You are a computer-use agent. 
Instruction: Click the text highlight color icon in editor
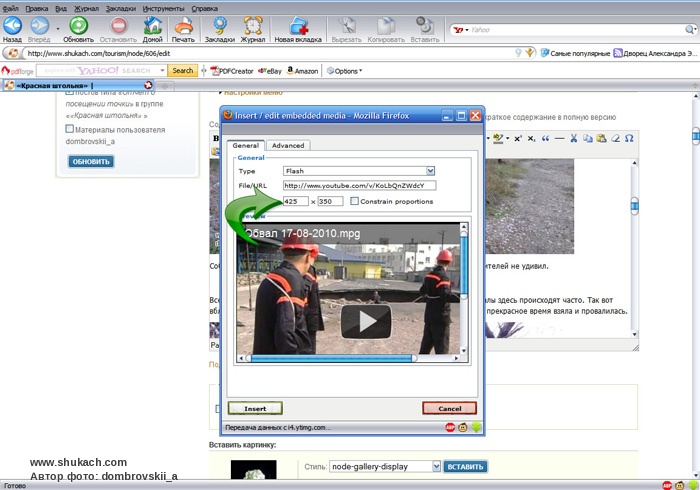[498, 139]
